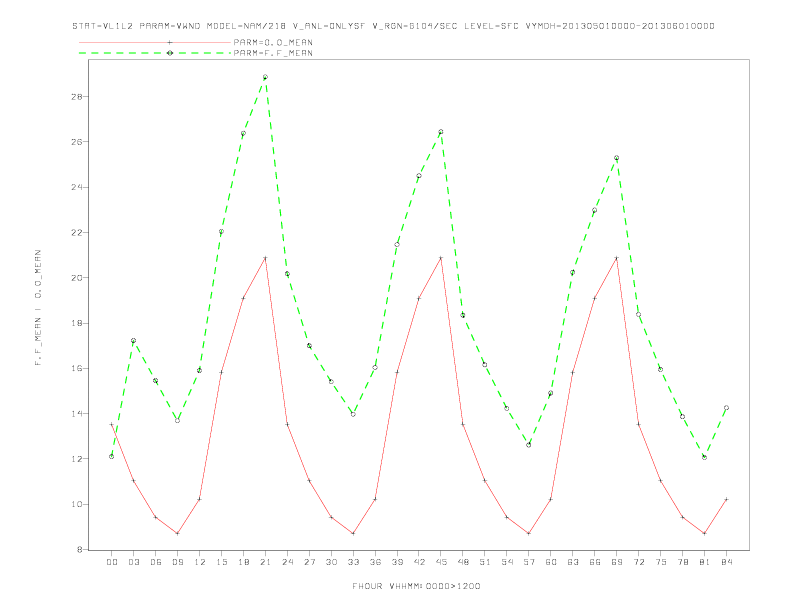Click the red observed marker at hour 33

(x=353, y=533)
